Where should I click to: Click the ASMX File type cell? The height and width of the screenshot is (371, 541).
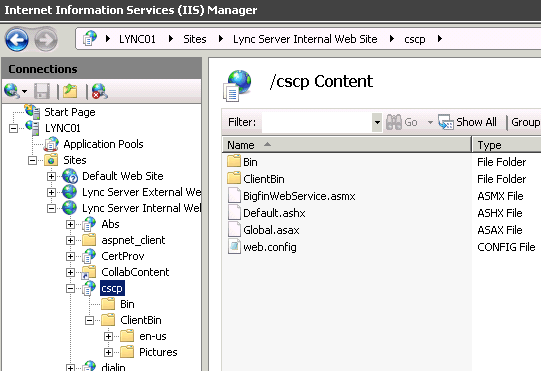coord(500,196)
